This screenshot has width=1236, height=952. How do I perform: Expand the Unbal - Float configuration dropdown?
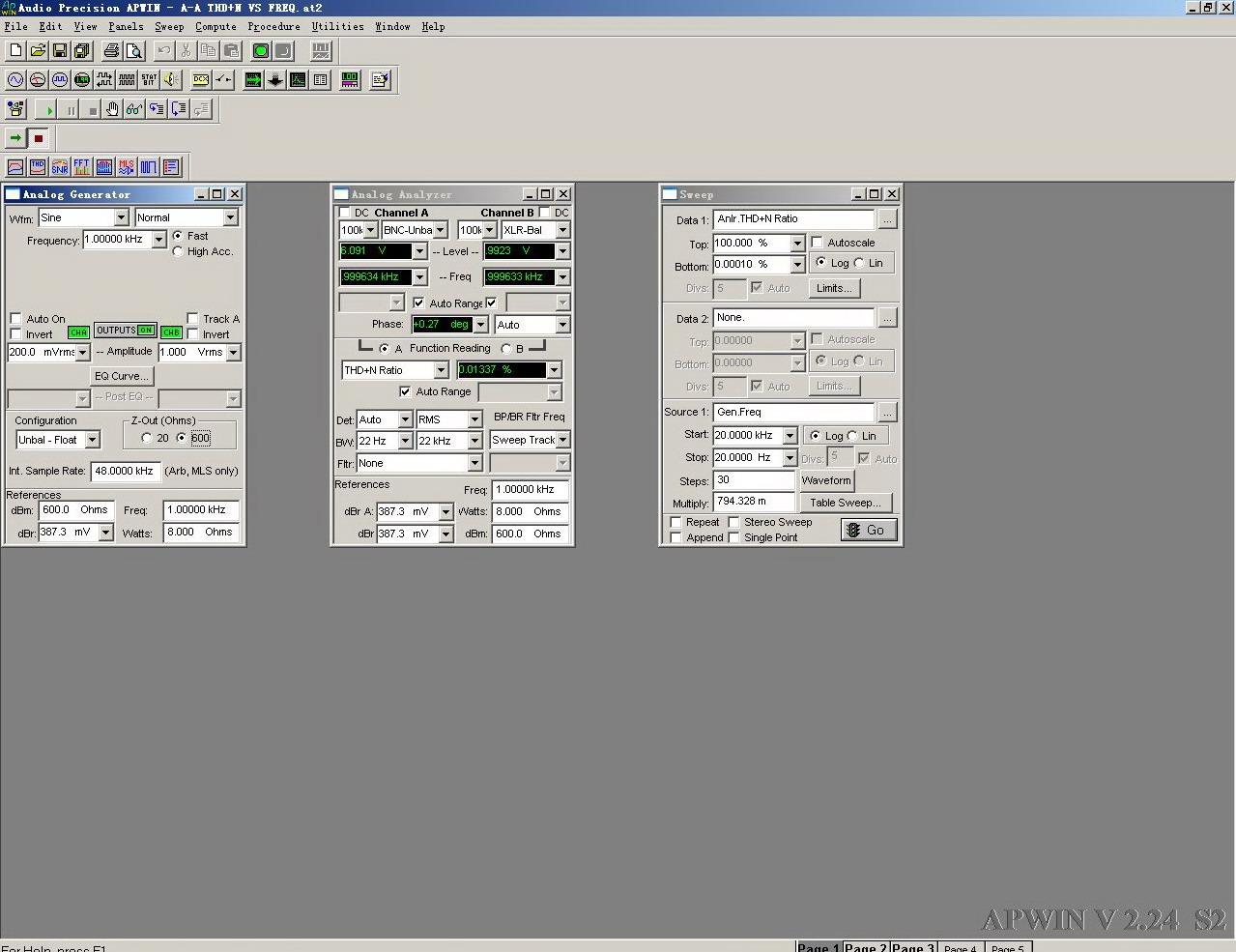92,440
